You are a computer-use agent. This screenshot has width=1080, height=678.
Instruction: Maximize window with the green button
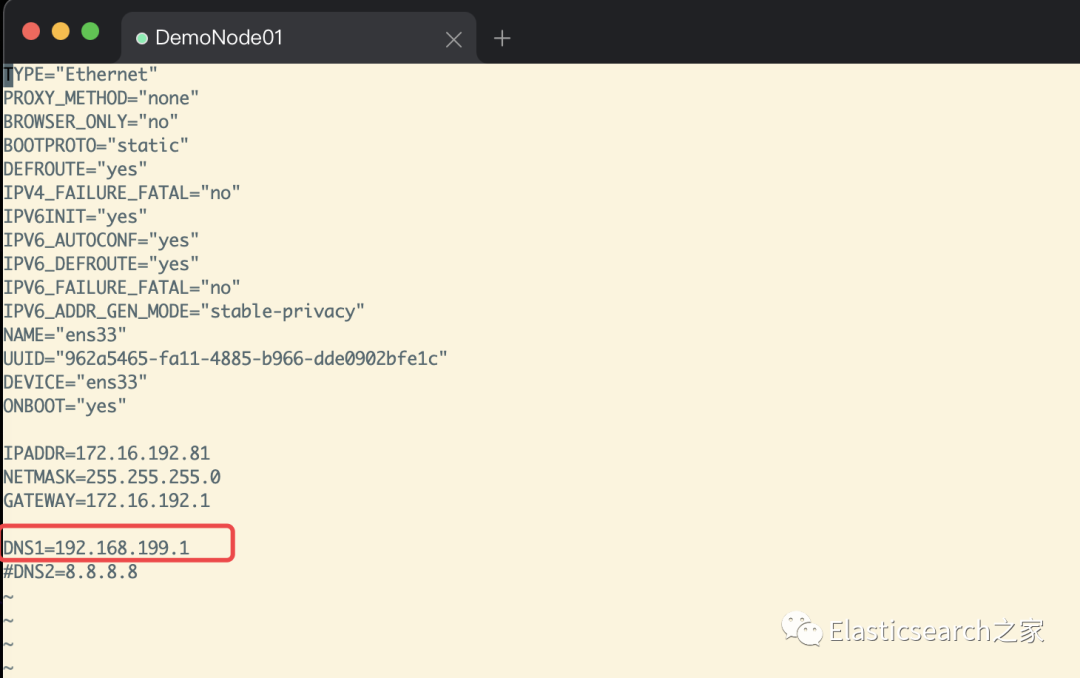tap(90, 31)
